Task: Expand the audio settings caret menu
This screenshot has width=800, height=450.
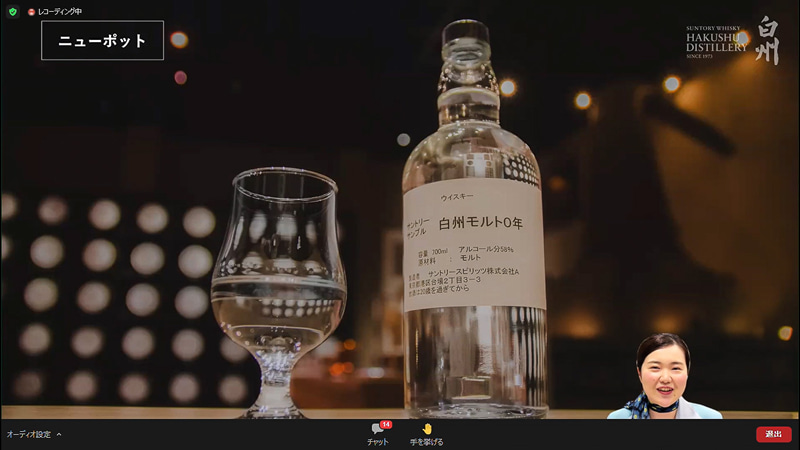Action: tap(59, 435)
